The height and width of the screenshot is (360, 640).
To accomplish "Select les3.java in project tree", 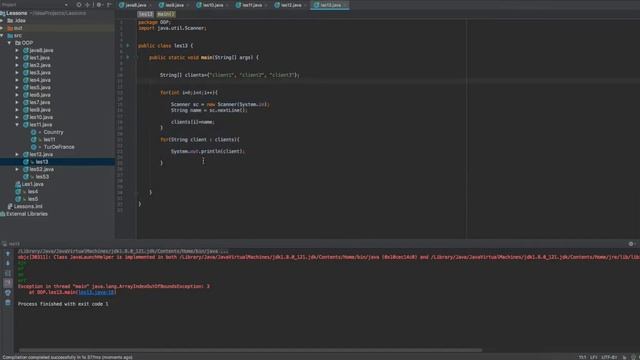I will [40, 73].
